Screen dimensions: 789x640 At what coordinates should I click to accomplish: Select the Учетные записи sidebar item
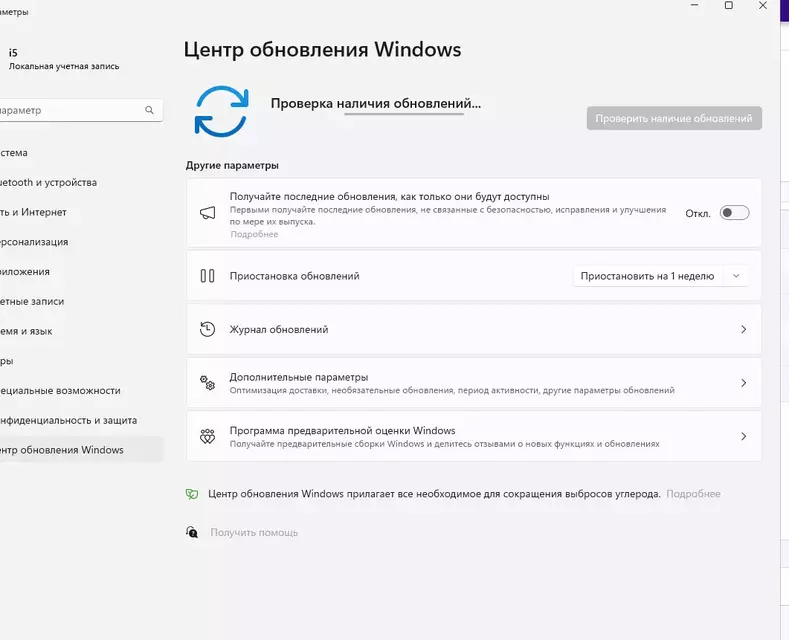pyautogui.click(x=81, y=301)
